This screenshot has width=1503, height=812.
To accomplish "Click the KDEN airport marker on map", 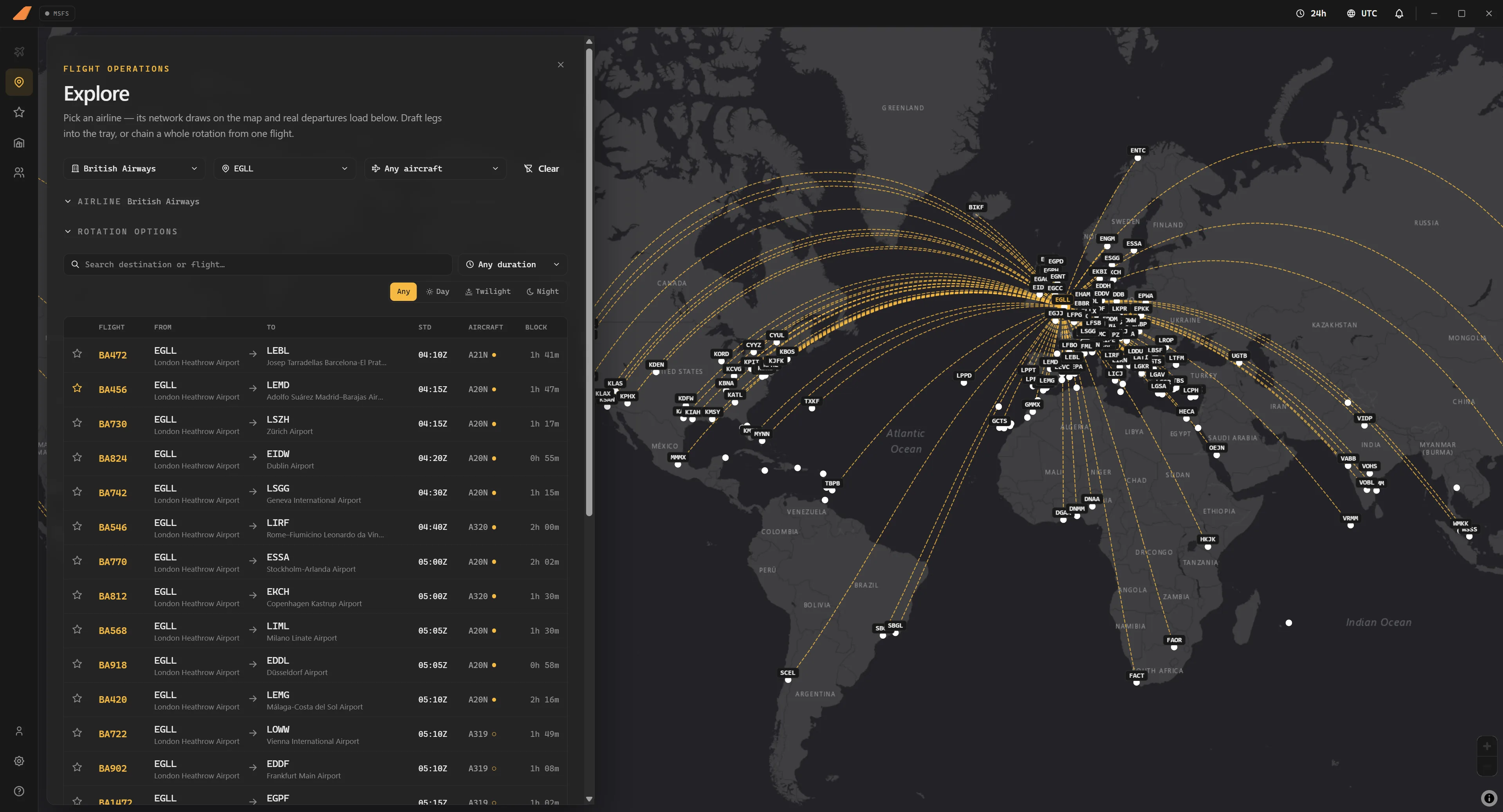I will click(x=657, y=365).
